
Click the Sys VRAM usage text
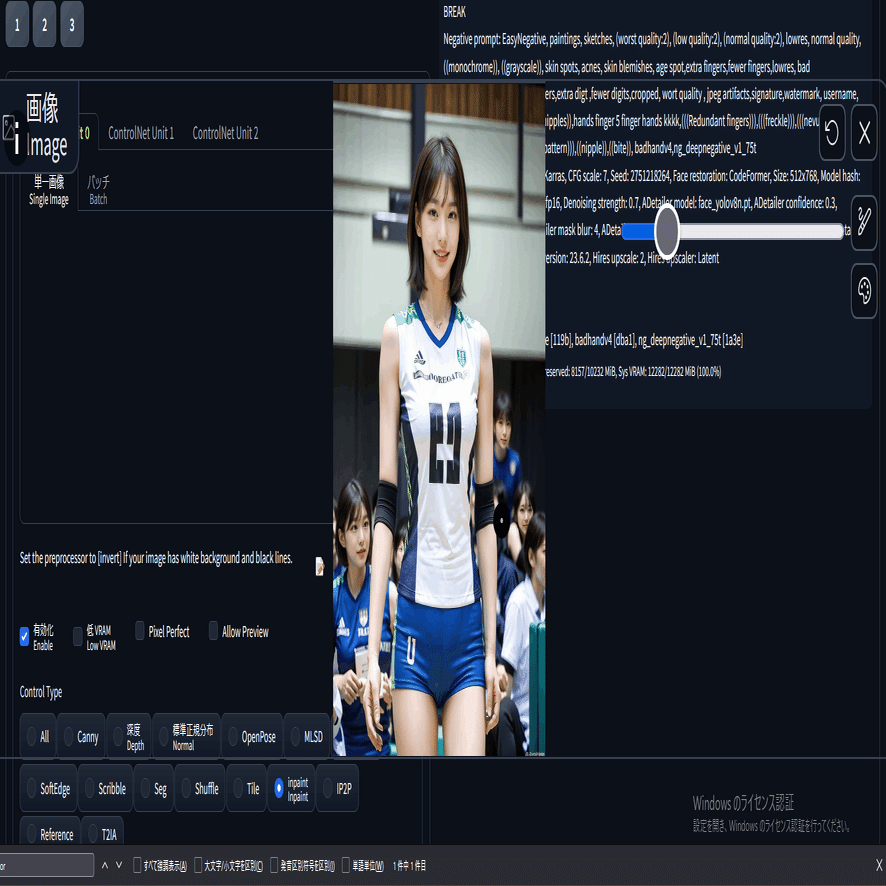click(x=670, y=372)
